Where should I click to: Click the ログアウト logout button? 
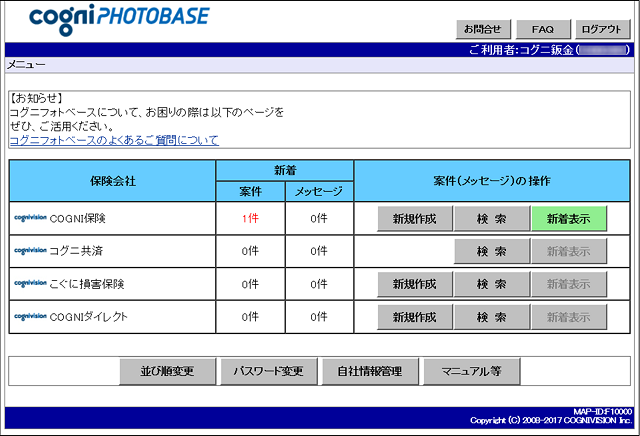tap(602, 29)
